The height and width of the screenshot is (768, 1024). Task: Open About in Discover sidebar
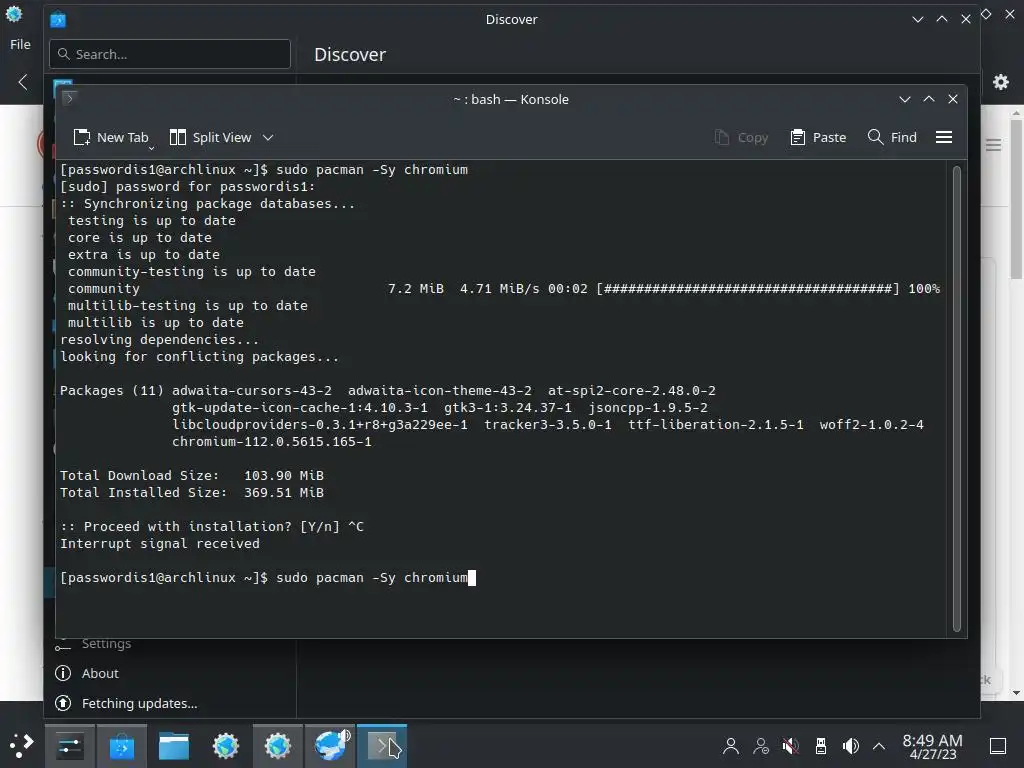87,673
